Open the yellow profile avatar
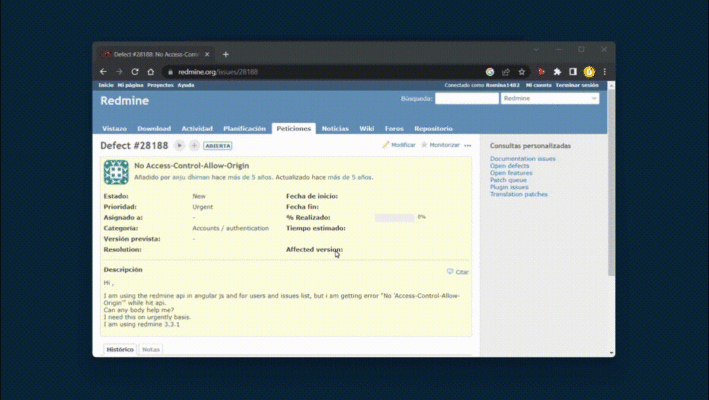The height and width of the screenshot is (400, 709). click(x=589, y=72)
